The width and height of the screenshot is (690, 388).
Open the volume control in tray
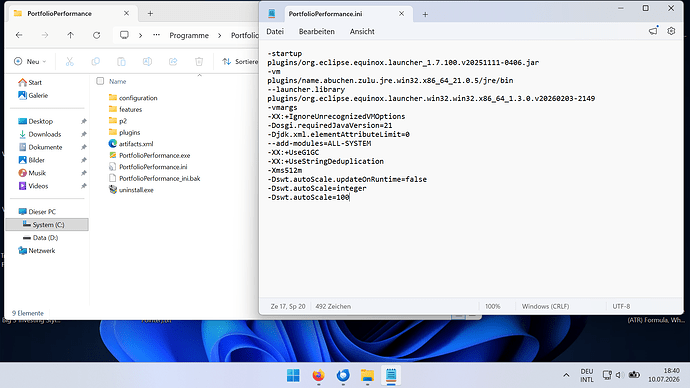tap(620, 375)
